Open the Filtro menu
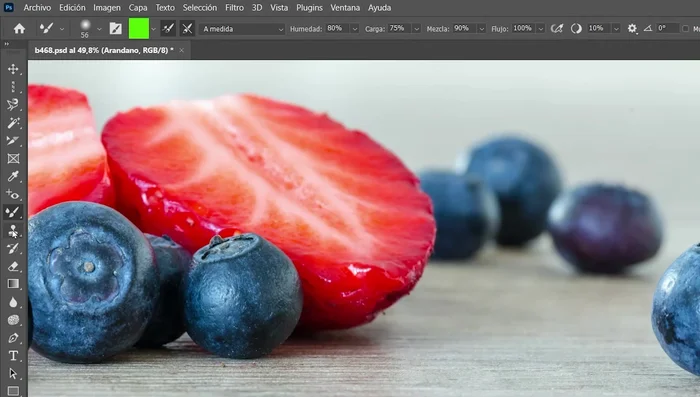Screen dimensions: 700x397 point(234,8)
